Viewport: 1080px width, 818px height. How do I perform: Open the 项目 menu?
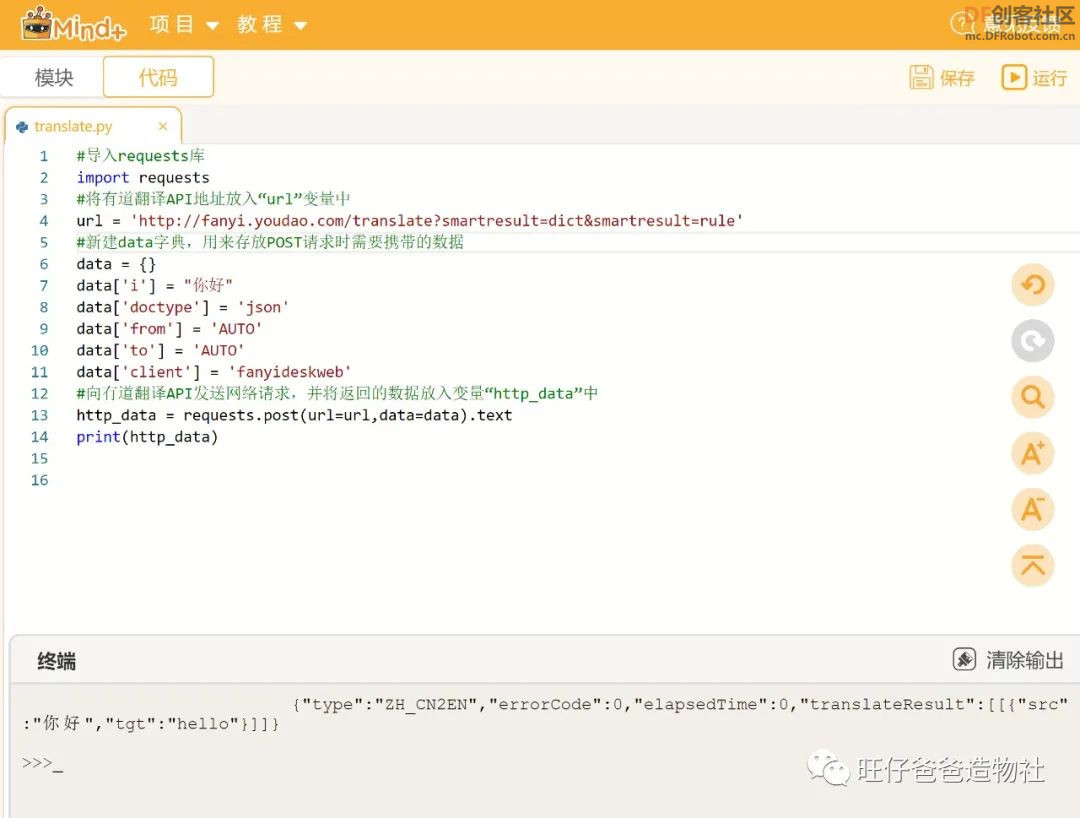pos(184,25)
